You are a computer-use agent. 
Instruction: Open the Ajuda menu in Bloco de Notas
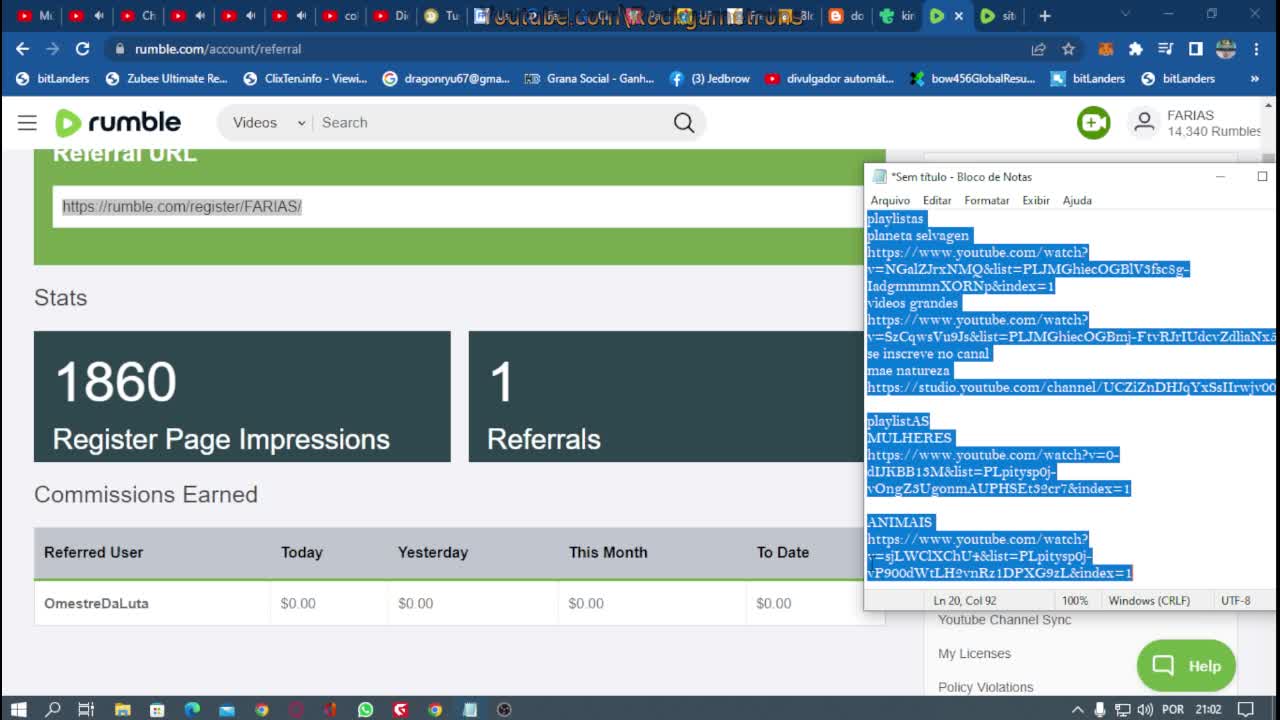pos(1077,200)
